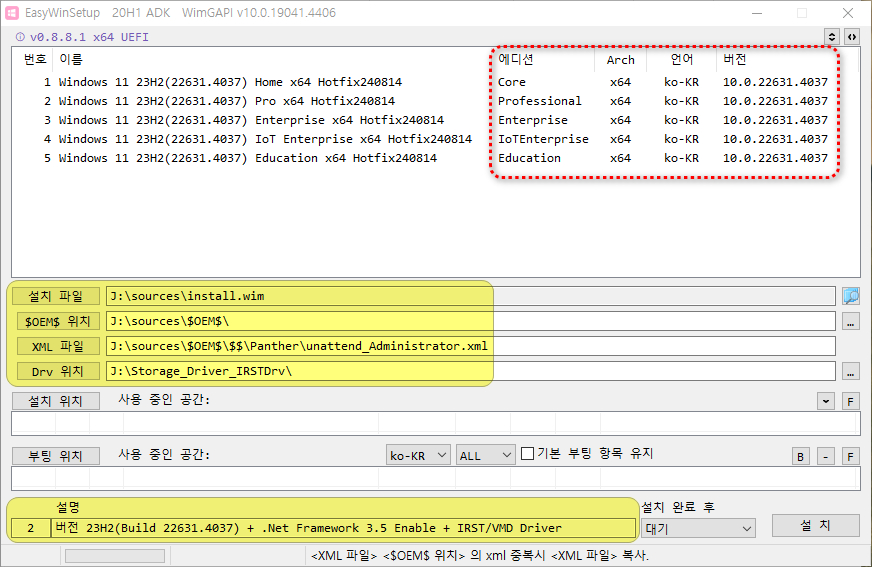
Task: Browse for $OEM$ location with ellipsis button
Action: pos(851,321)
